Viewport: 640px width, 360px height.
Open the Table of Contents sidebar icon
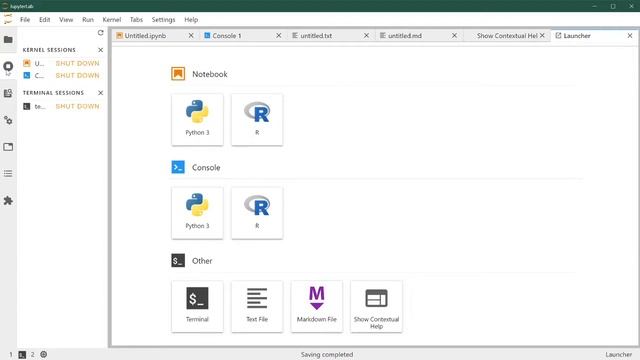click(8, 174)
